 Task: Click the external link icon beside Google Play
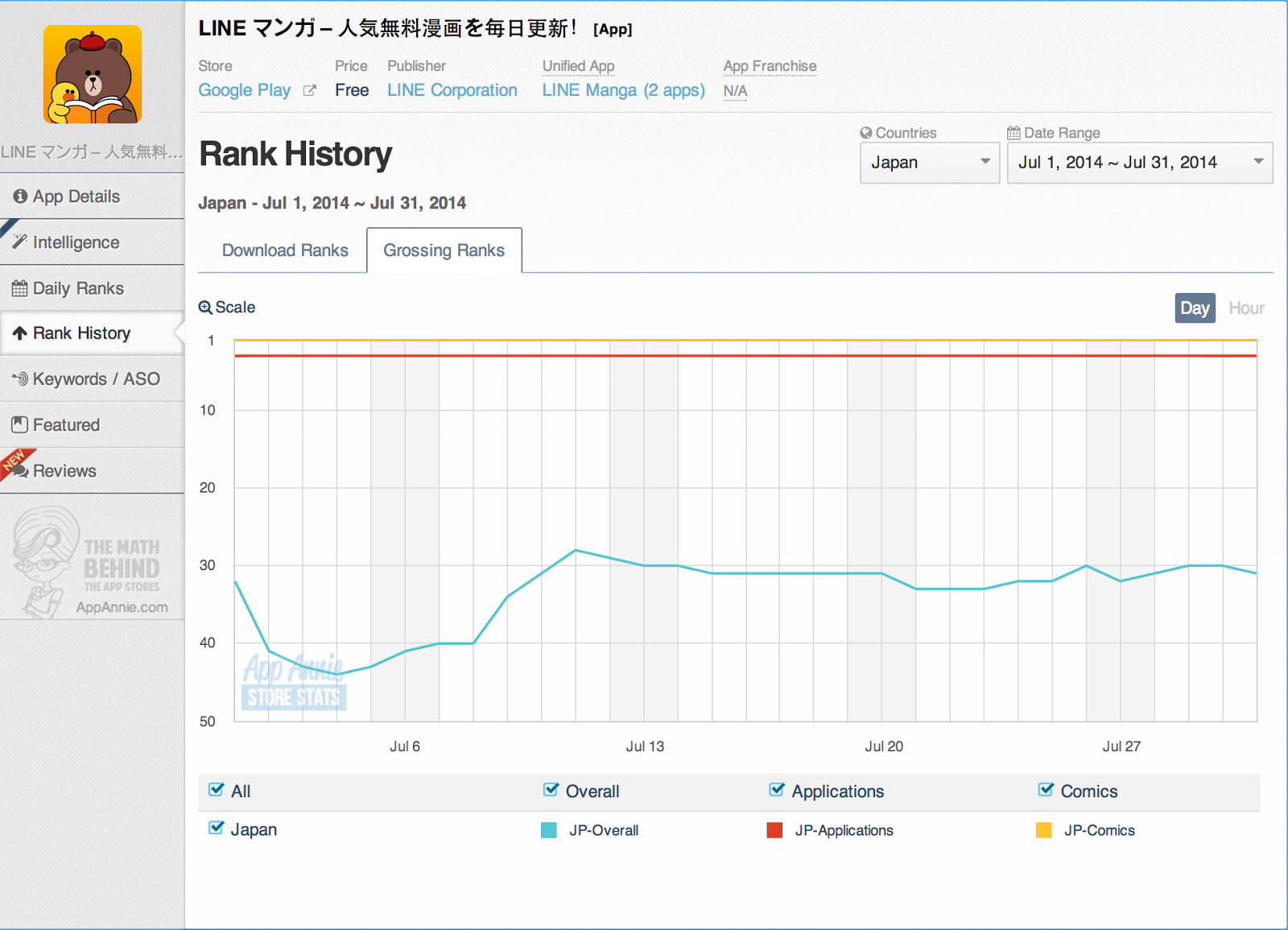pos(309,90)
